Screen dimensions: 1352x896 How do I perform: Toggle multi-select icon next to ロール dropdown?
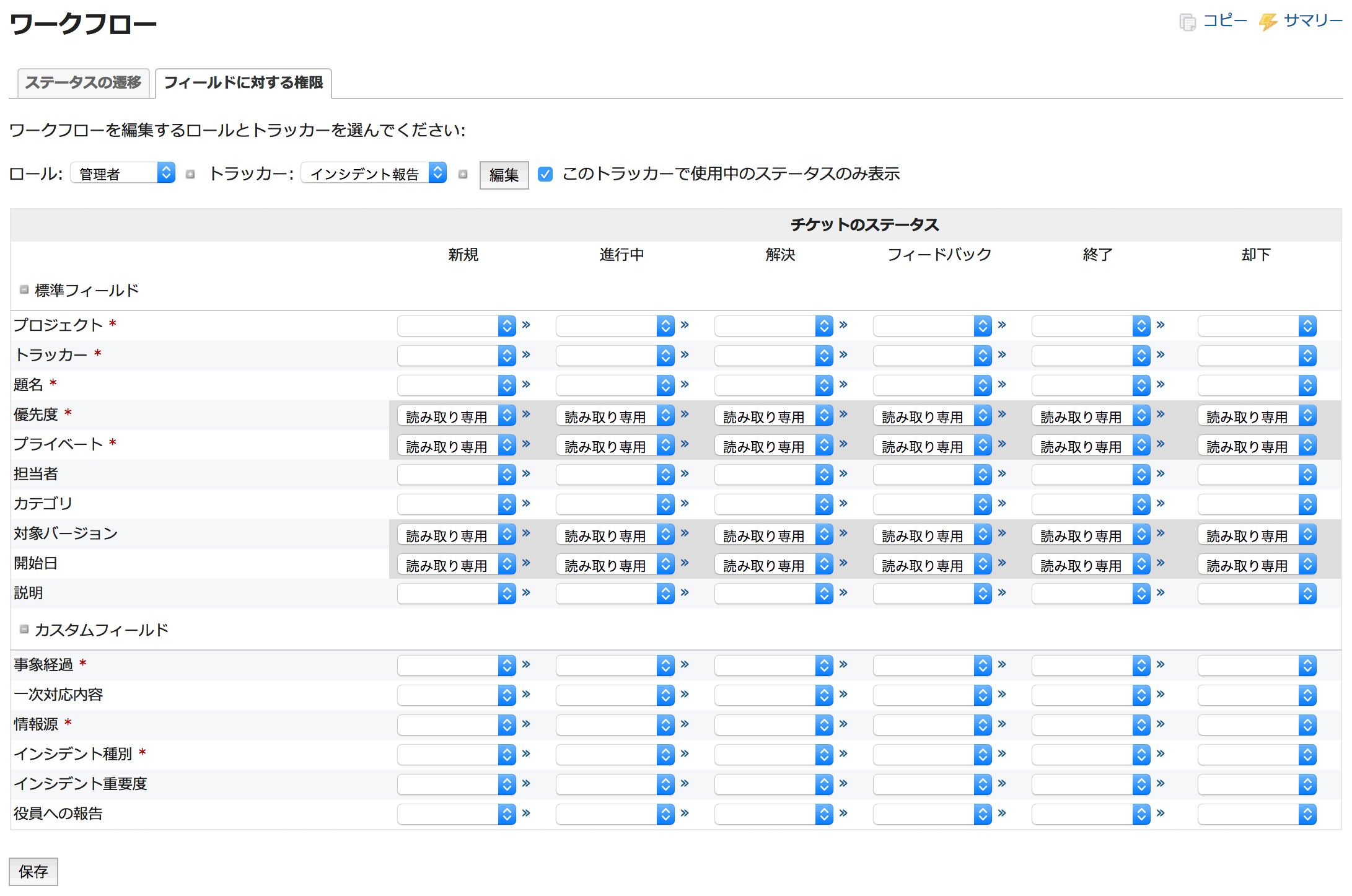click(191, 174)
